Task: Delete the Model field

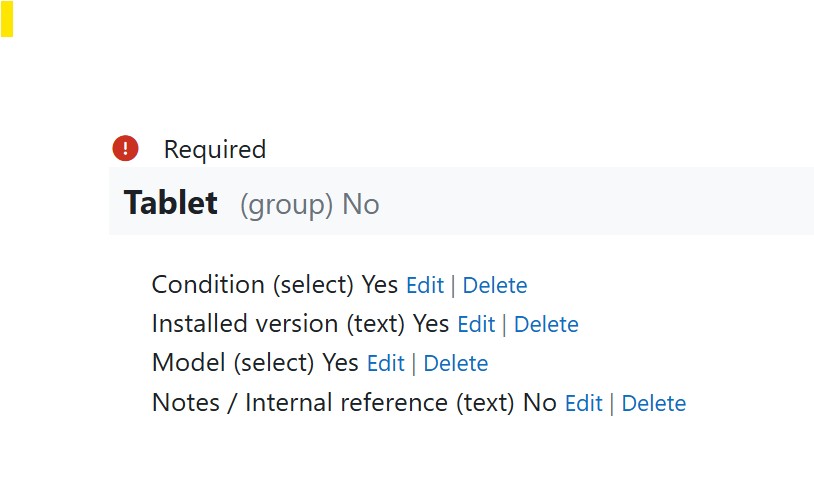Action: click(x=455, y=364)
